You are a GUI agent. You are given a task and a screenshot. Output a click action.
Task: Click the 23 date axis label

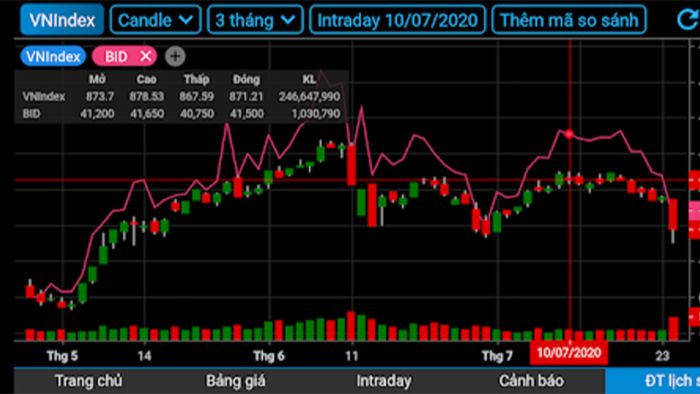pos(662,356)
